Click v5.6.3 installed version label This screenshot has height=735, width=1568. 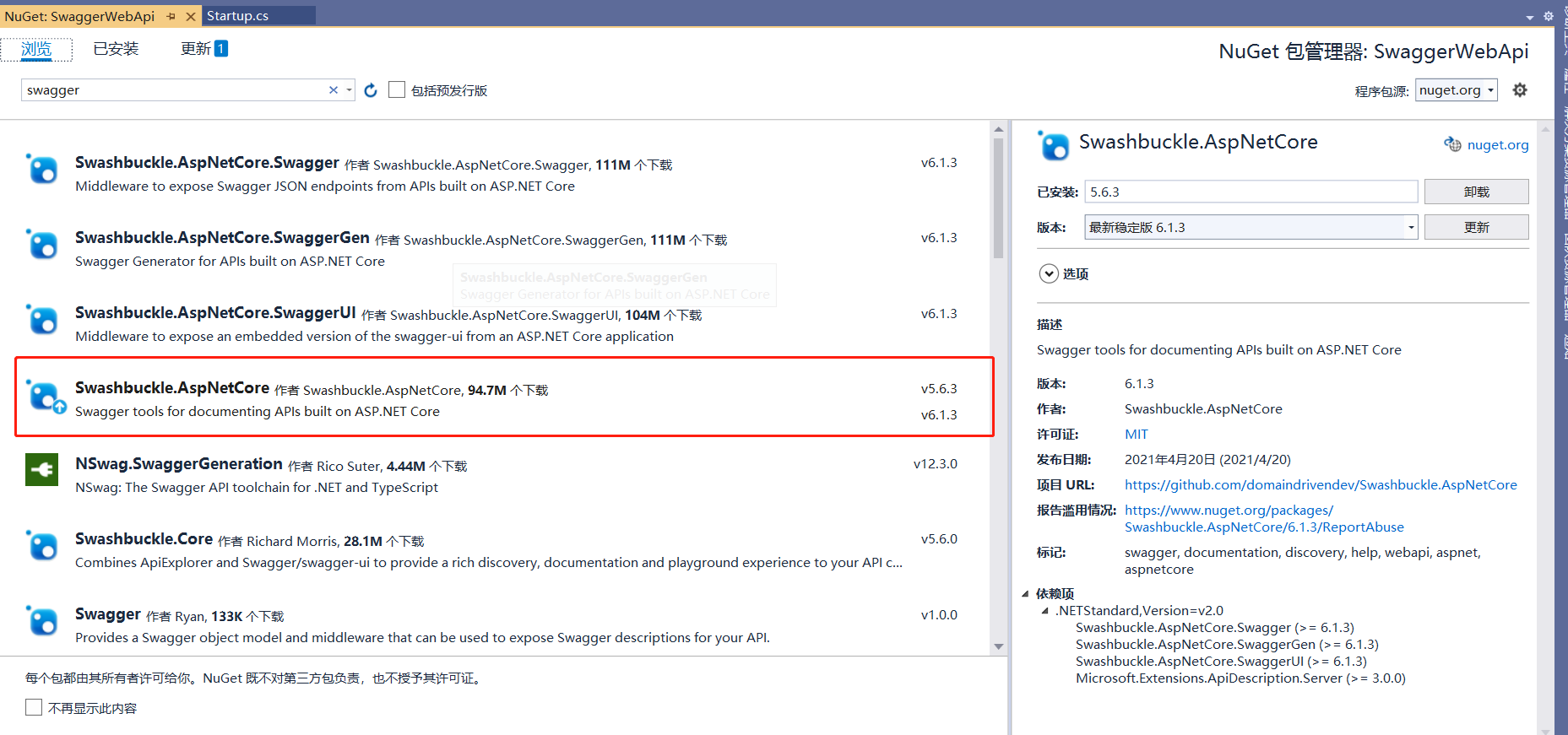coord(939,388)
